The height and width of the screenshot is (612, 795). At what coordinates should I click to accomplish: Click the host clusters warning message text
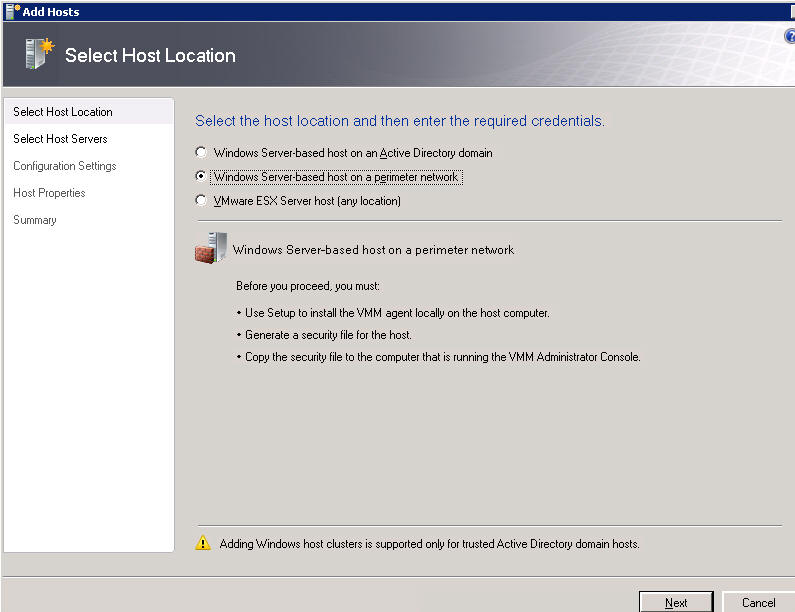tap(429, 544)
